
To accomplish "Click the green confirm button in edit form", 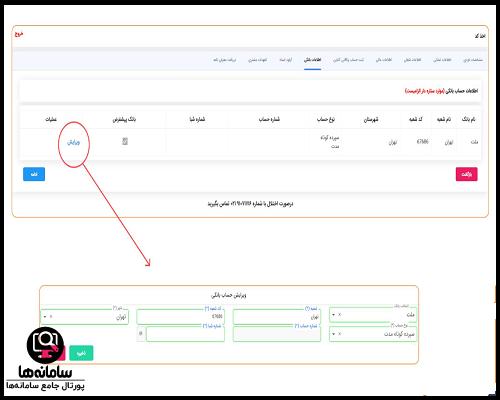I will pos(81,353).
